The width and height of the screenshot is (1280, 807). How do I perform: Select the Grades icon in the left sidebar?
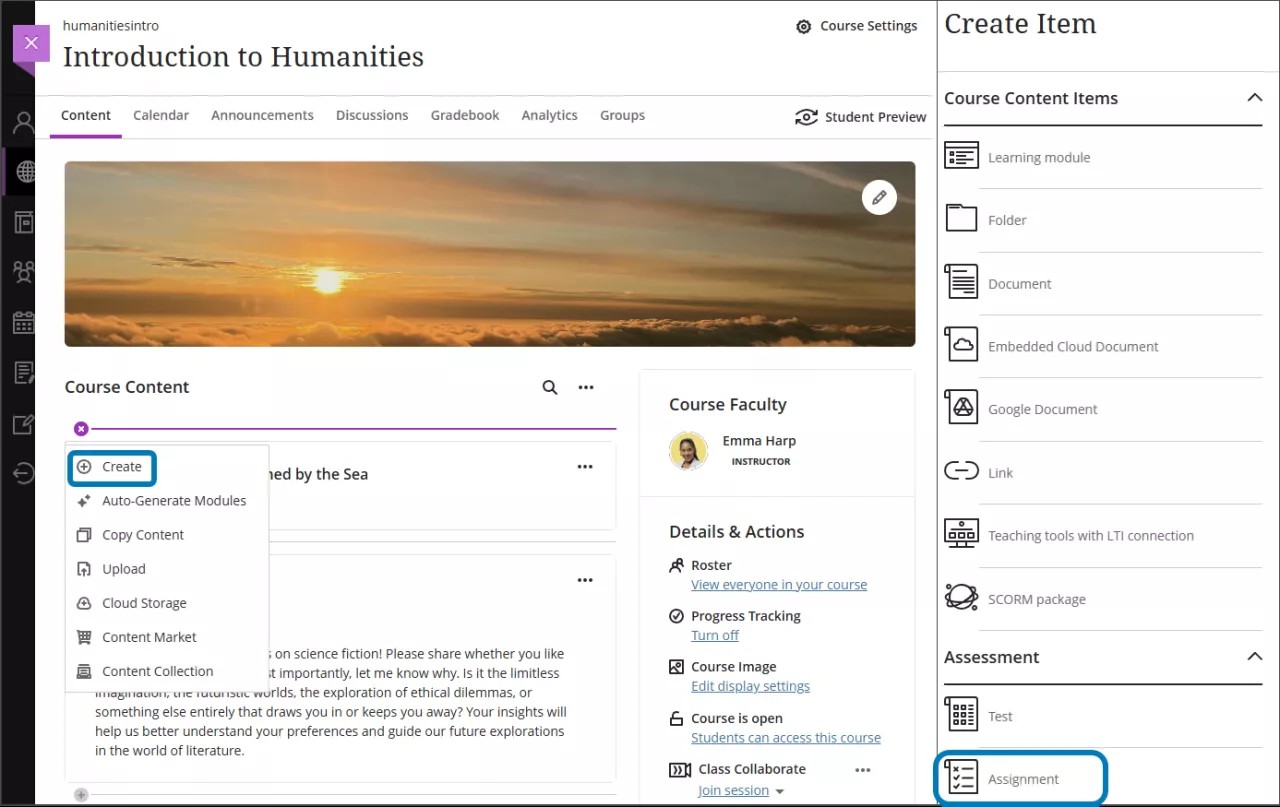[x=22, y=422]
